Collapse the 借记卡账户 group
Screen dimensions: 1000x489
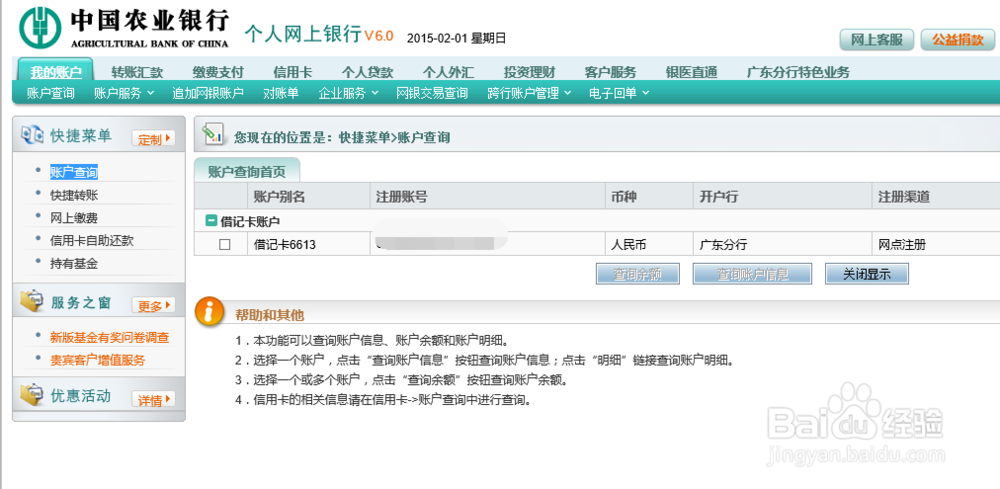pyautogui.click(x=210, y=221)
